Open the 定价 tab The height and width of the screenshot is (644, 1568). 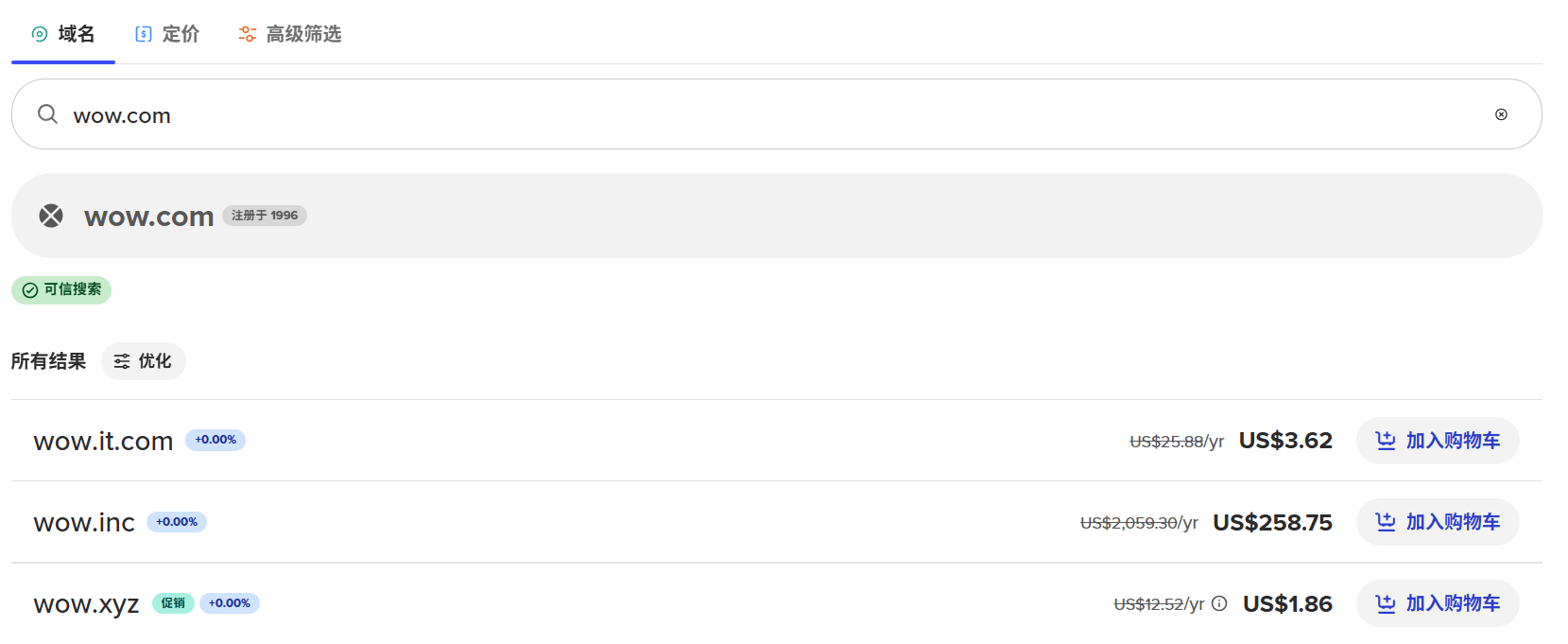[180, 34]
